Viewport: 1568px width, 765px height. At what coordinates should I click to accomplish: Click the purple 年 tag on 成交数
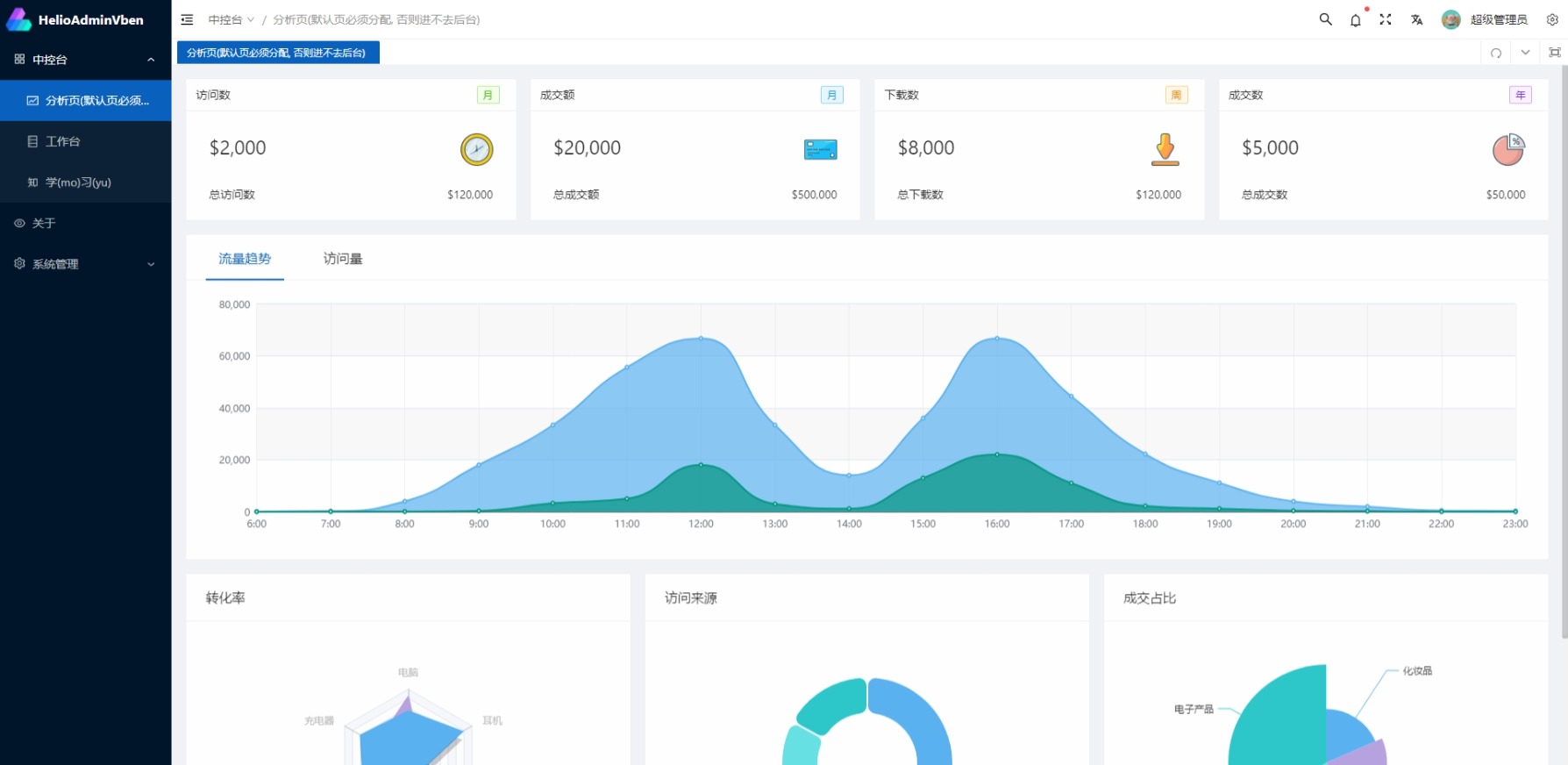pyautogui.click(x=1521, y=95)
